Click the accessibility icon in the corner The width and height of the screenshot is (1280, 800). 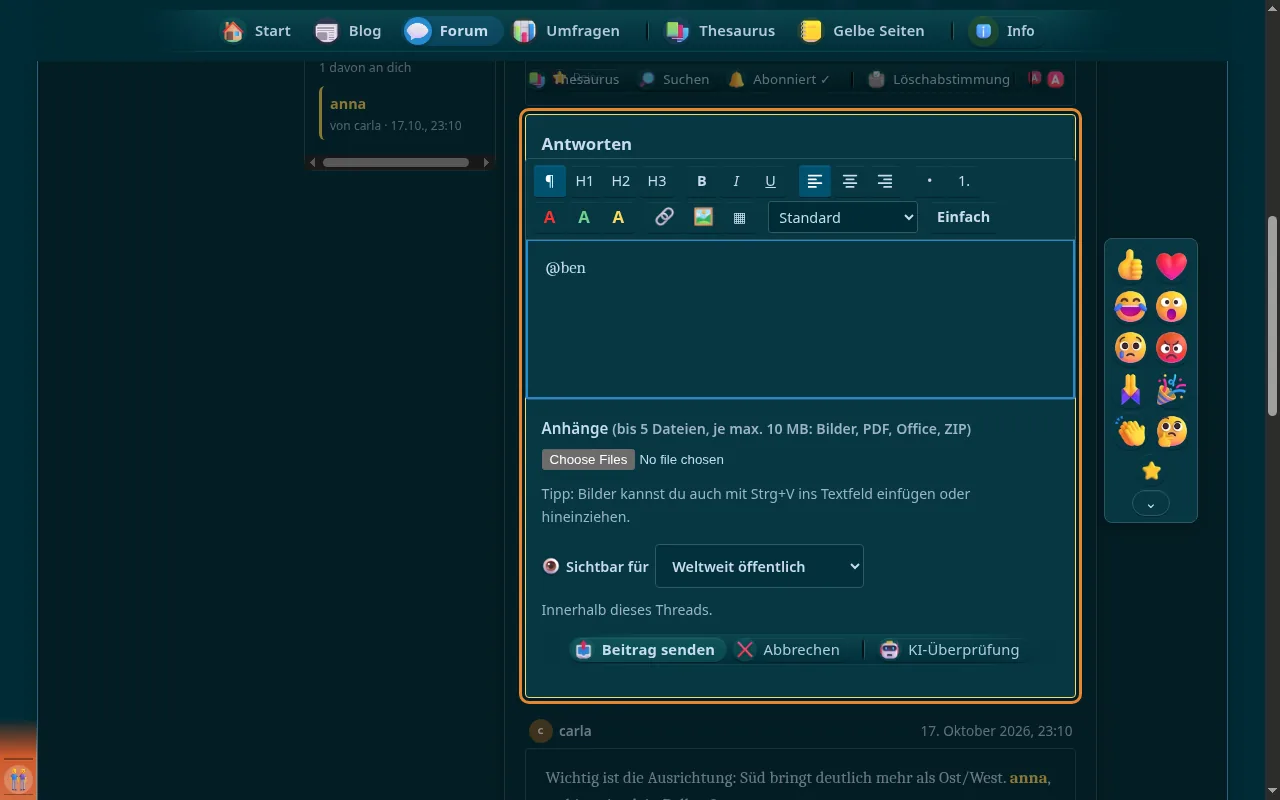click(18, 778)
